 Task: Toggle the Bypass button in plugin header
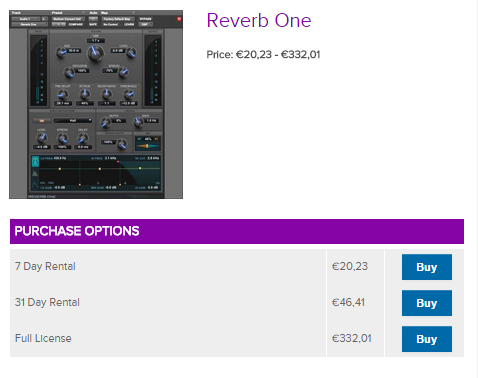click(x=146, y=19)
